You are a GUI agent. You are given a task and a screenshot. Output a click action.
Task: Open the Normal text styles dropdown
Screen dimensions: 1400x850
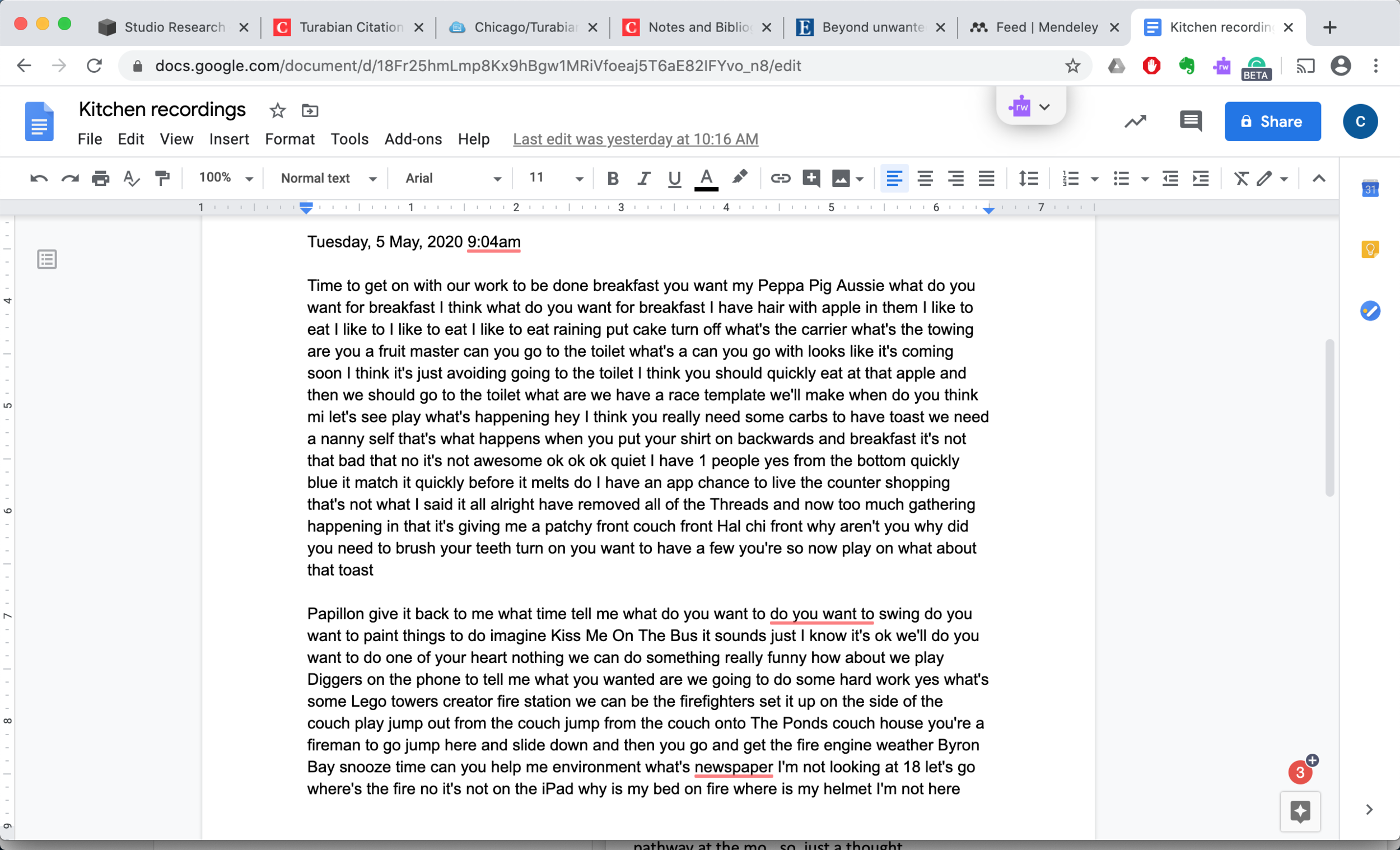pyautogui.click(x=328, y=179)
